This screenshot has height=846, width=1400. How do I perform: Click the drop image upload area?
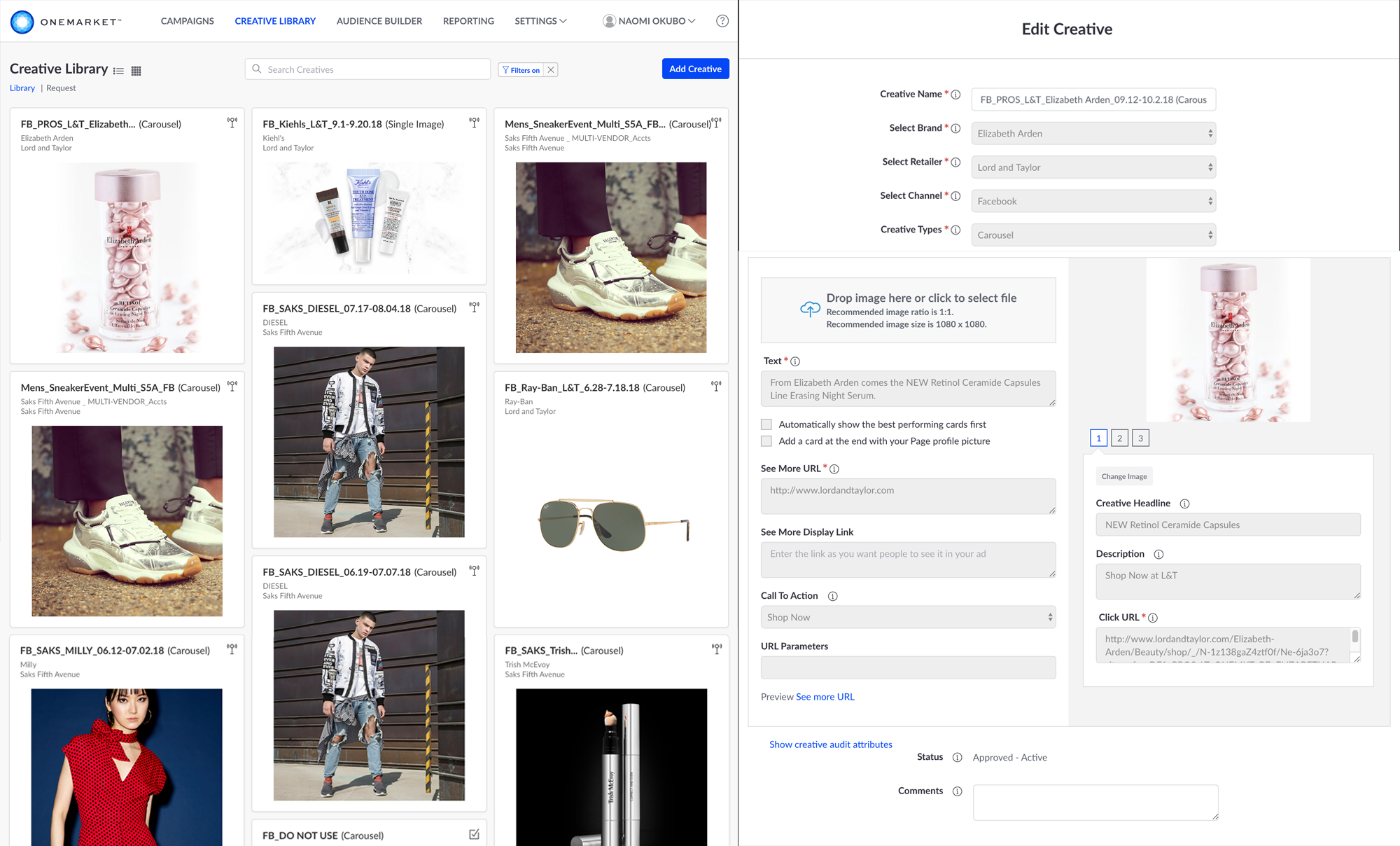[908, 310]
